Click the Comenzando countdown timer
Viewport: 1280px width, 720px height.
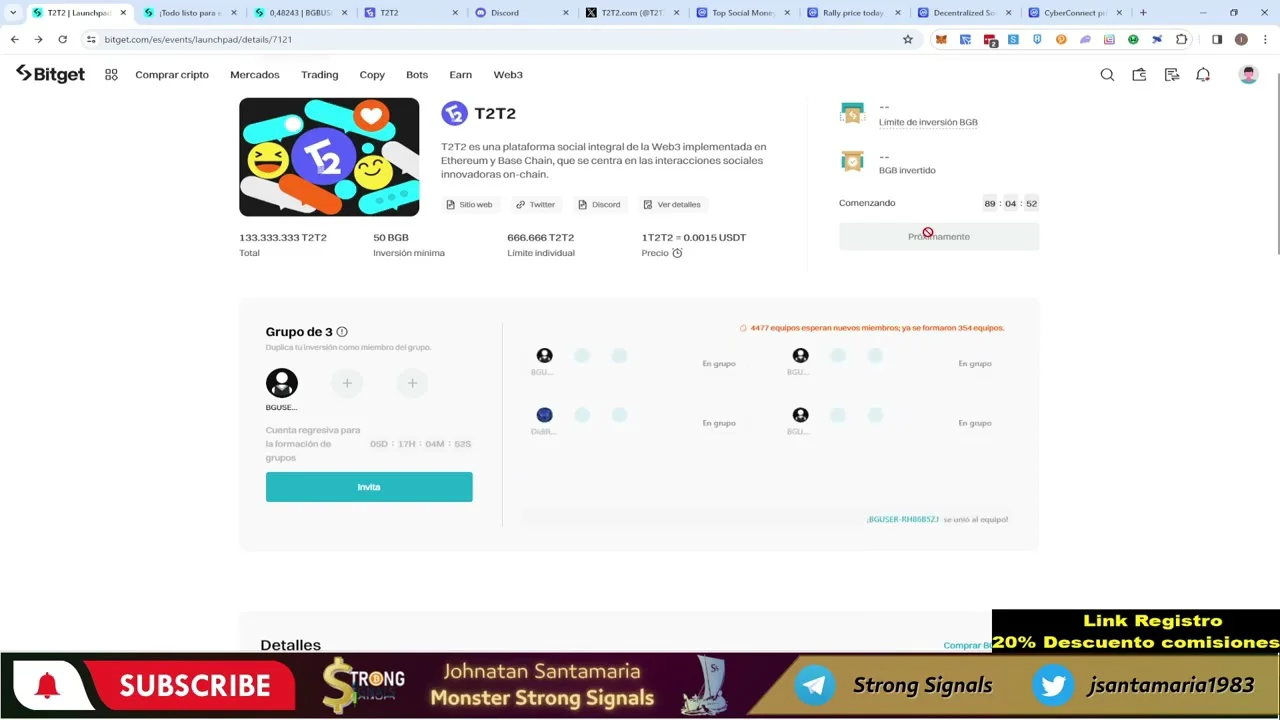click(1010, 203)
